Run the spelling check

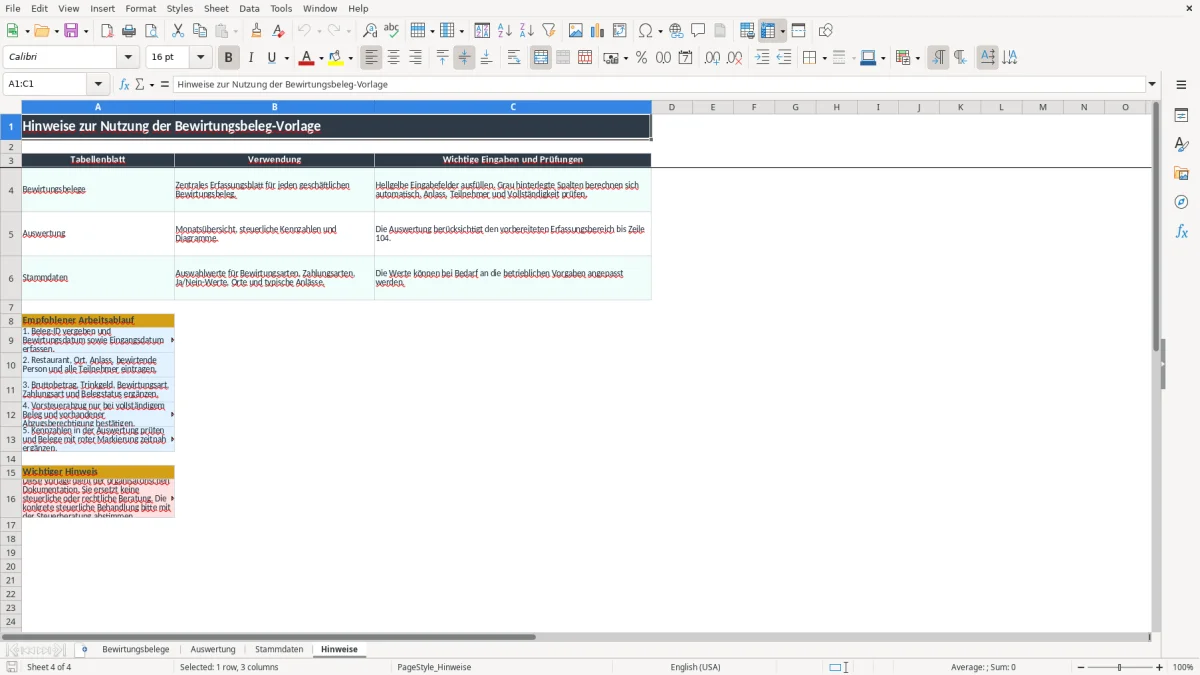point(392,31)
